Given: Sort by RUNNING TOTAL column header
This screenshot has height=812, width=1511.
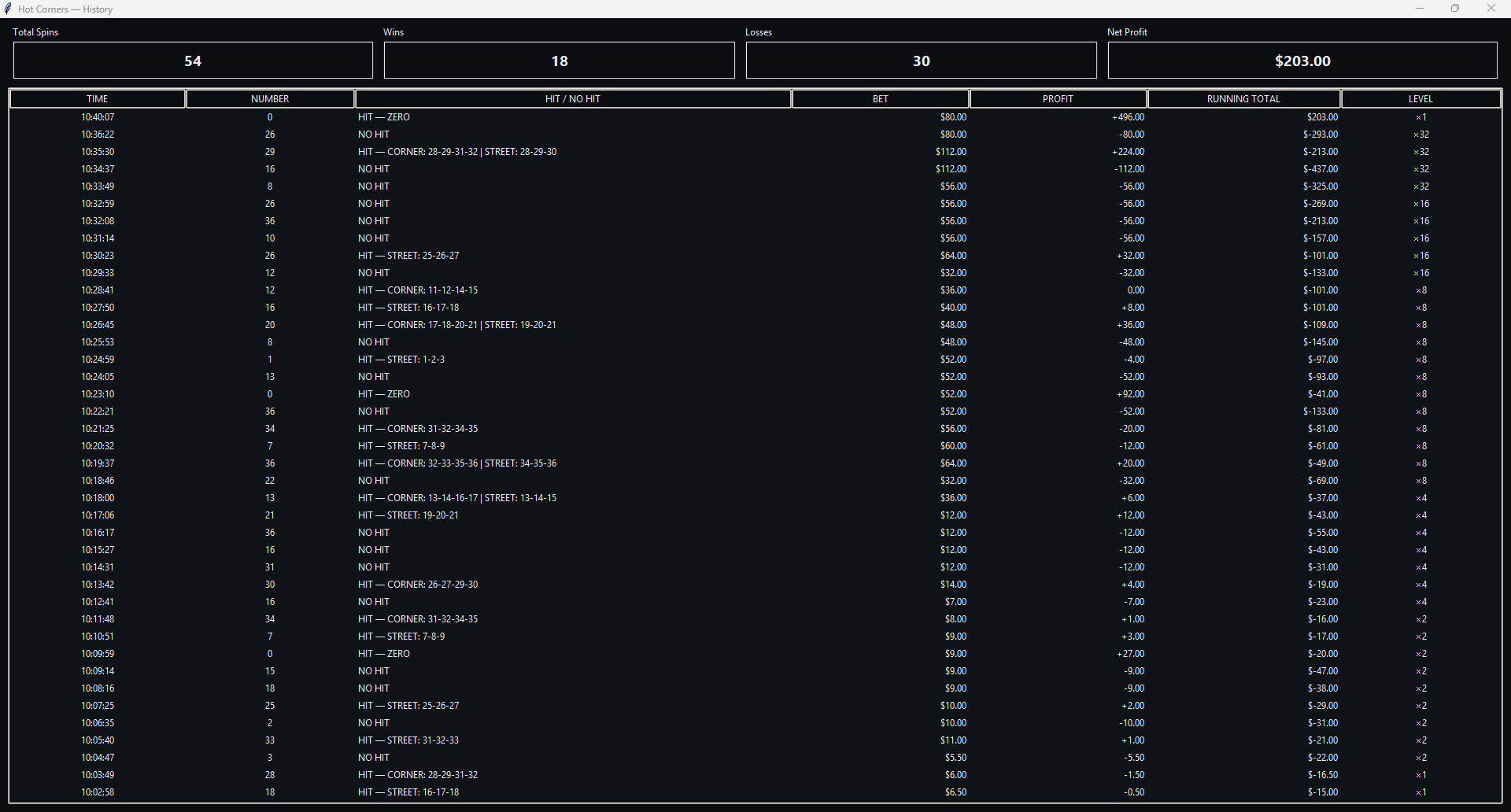Looking at the screenshot, I should coord(1243,98).
